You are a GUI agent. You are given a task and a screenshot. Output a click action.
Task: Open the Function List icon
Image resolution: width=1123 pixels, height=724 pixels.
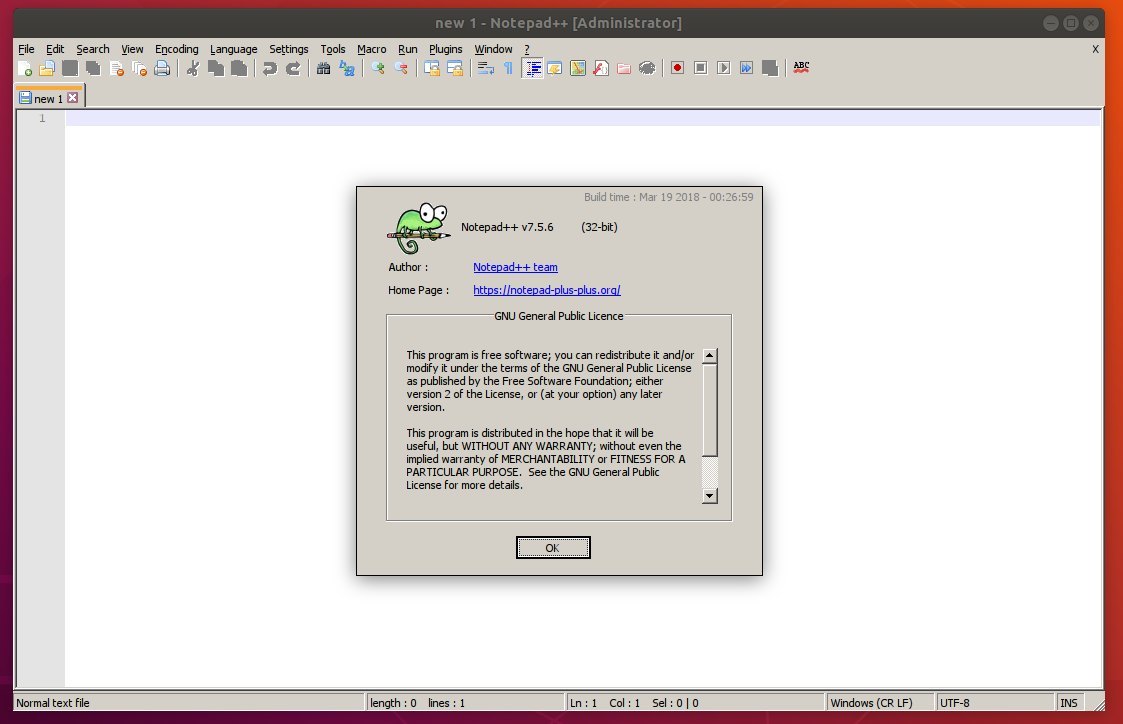coord(601,68)
